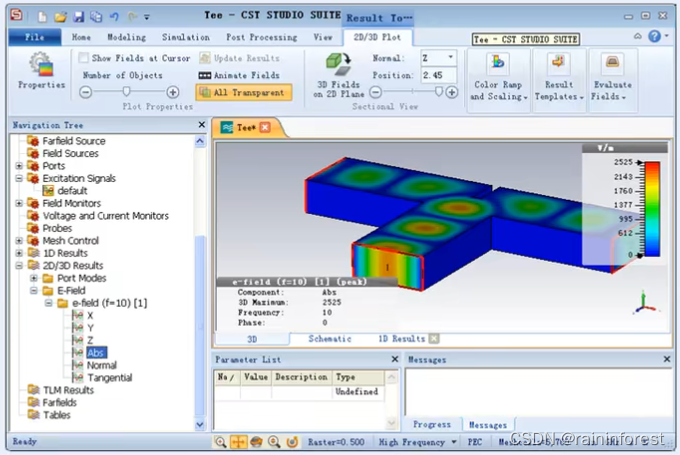
Task: Close the Messages panel
Action: click(x=667, y=359)
